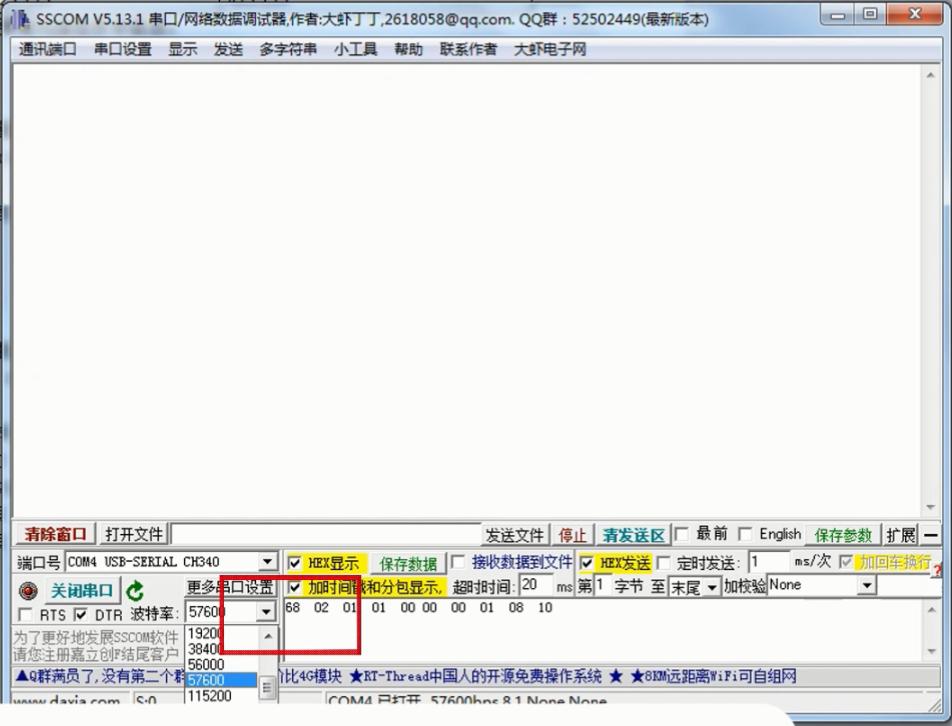
Task: Click the red port status indicator icon
Action: click(x=28, y=590)
